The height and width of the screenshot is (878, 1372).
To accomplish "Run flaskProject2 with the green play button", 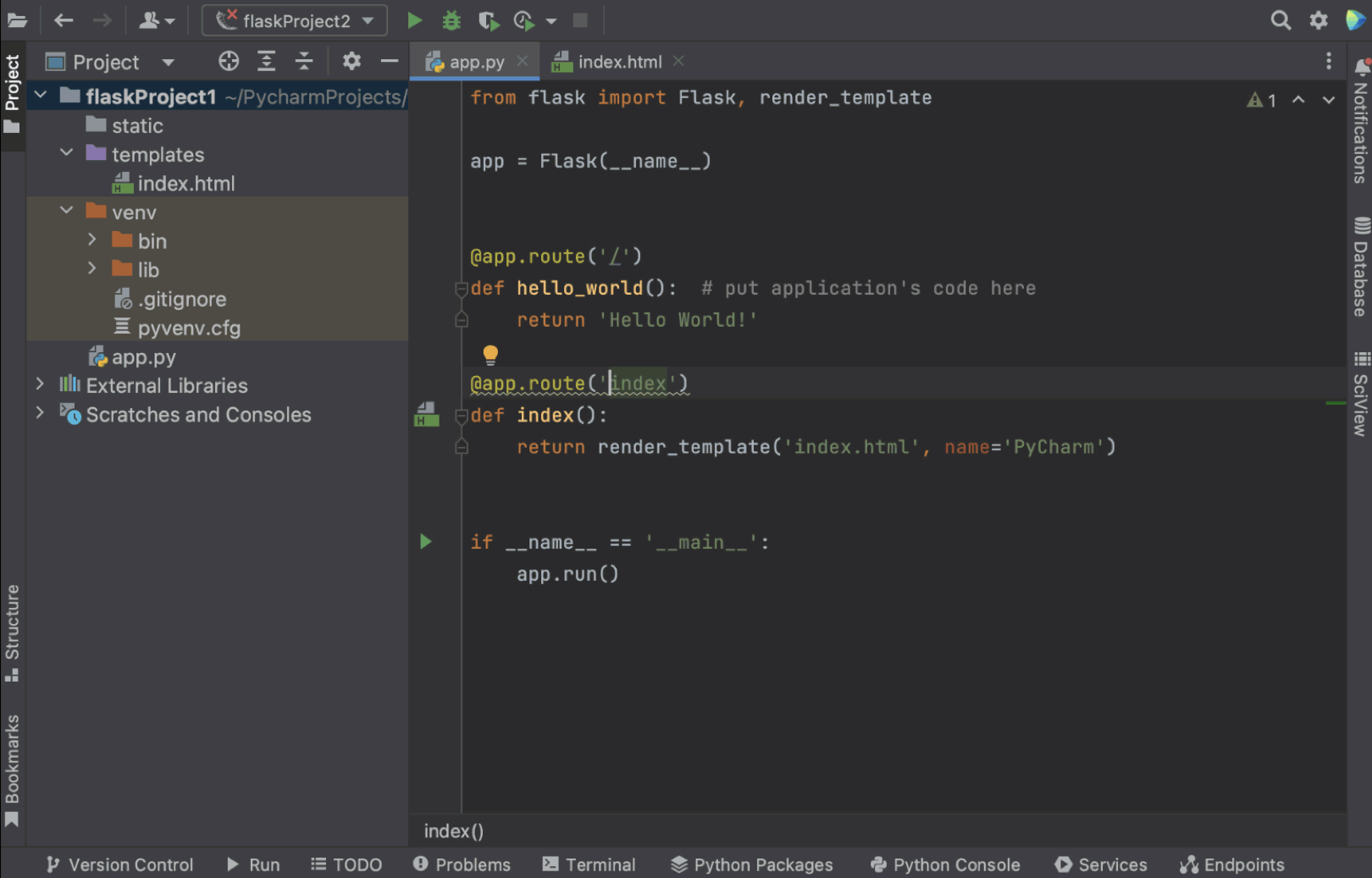I will 414,20.
